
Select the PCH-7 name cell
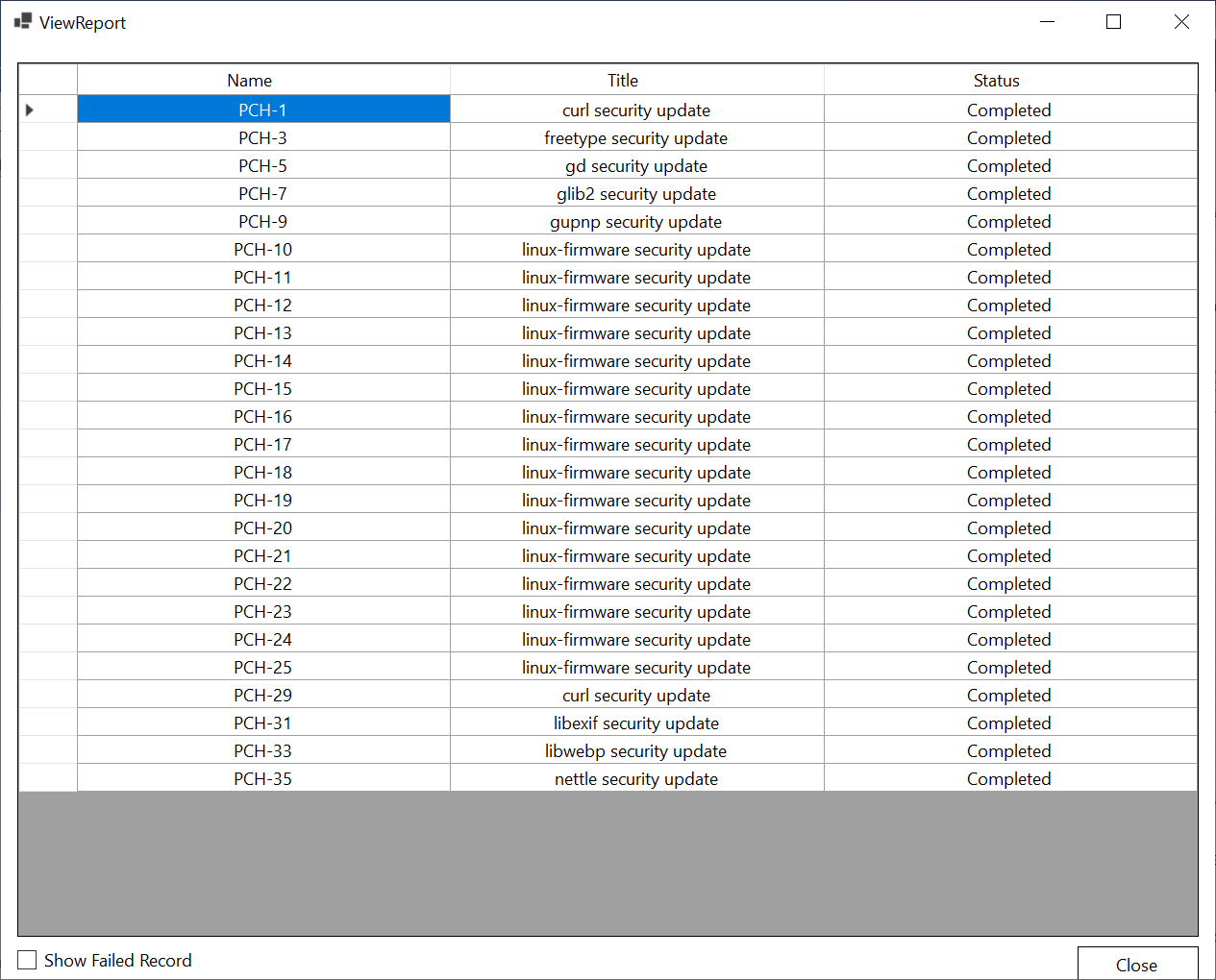click(x=262, y=194)
